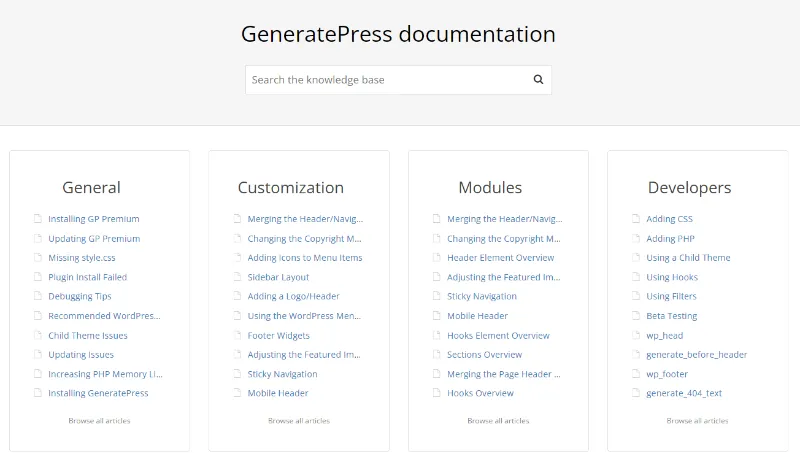
Task: Browse all articles in Customization
Action: point(299,421)
